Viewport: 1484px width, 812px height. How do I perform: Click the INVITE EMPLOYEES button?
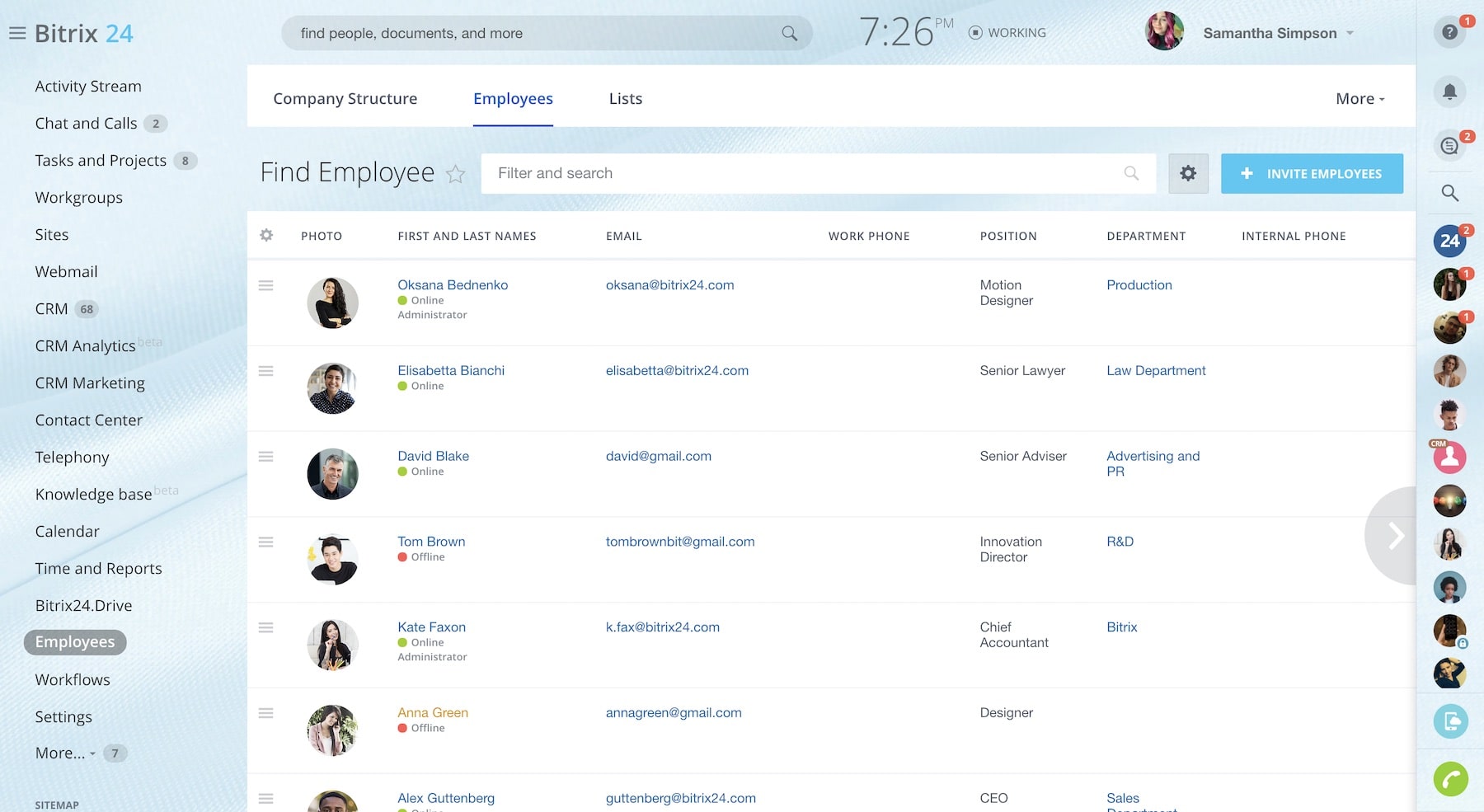coord(1311,173)
